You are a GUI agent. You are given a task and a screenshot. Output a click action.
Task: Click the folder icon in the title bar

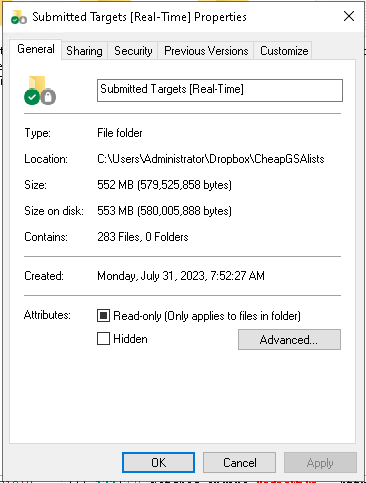[19, 17]
